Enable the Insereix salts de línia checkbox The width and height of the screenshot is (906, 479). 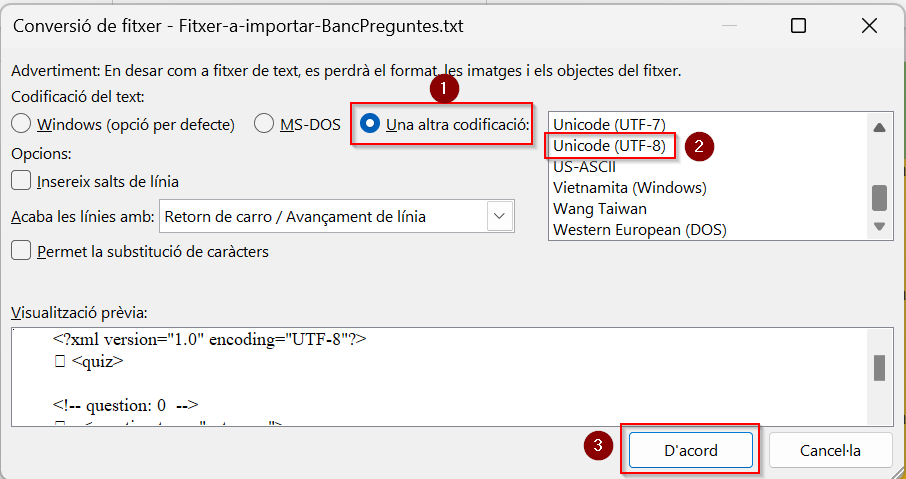[x=21, y=181]
